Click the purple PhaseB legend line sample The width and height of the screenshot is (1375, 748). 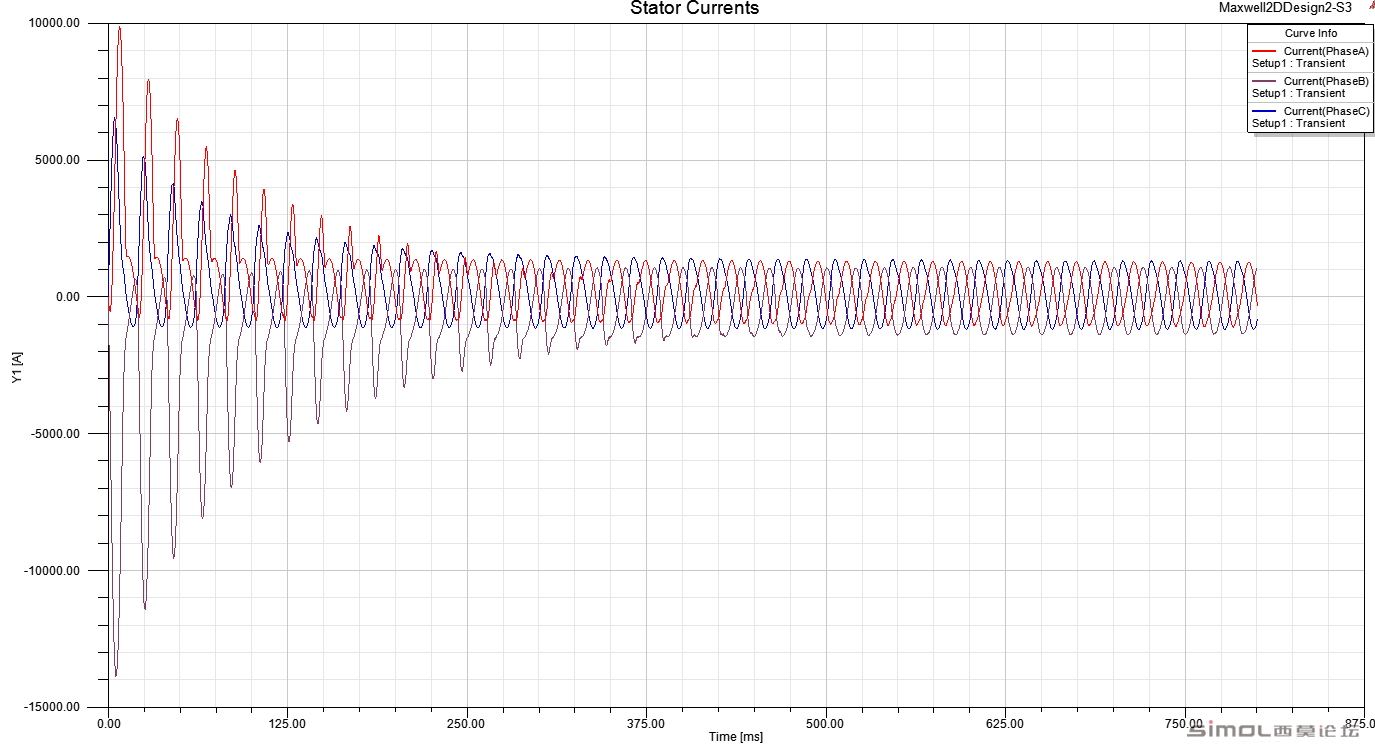[1265, 81]
